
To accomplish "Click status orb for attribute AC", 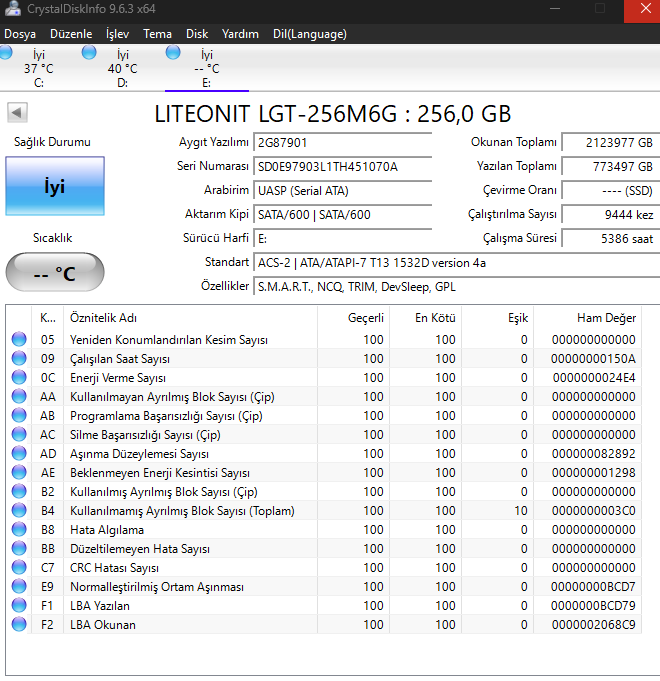I will (x=19, y=434).
